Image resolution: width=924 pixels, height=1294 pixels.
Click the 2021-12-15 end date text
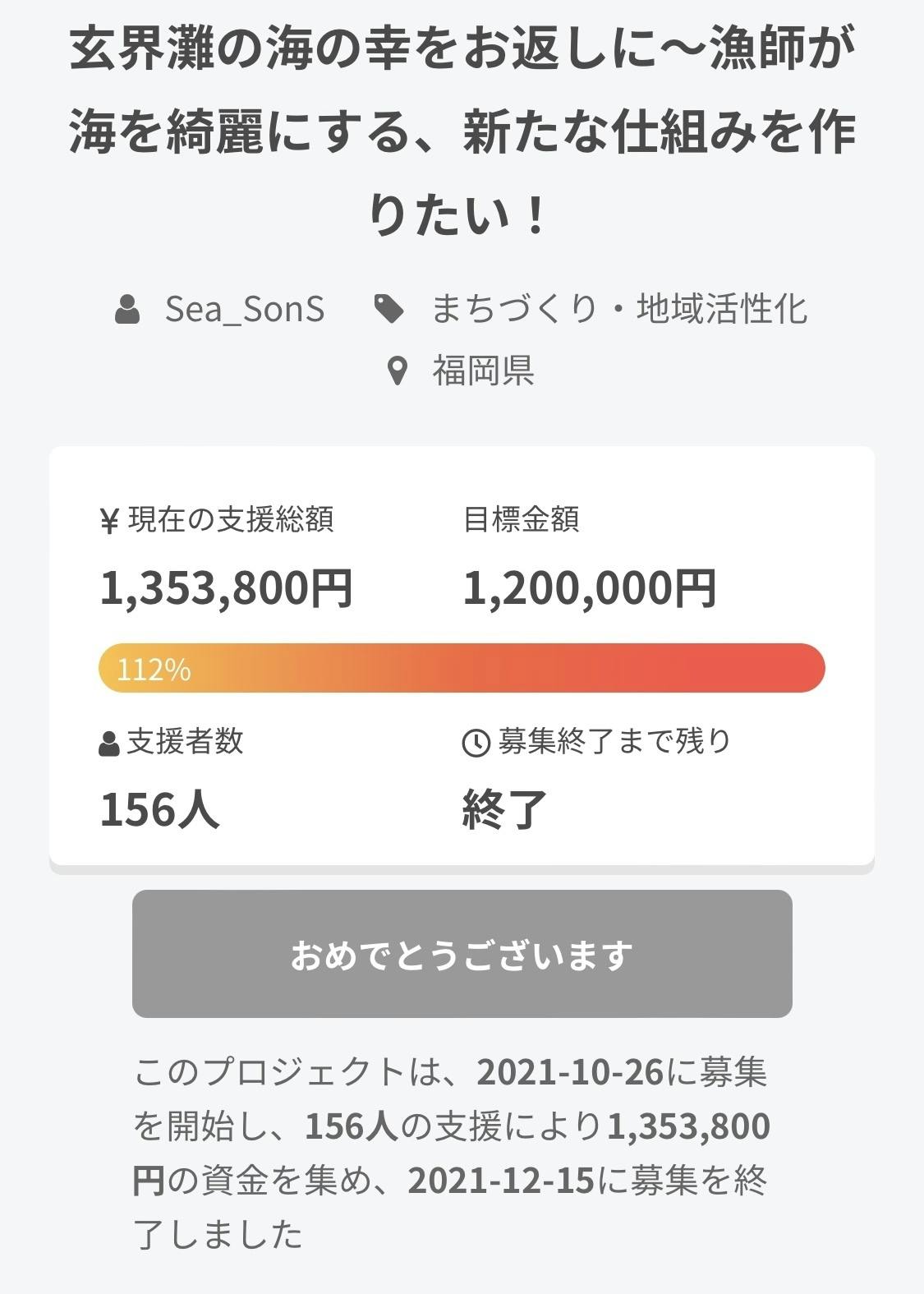click(500, 1181)
